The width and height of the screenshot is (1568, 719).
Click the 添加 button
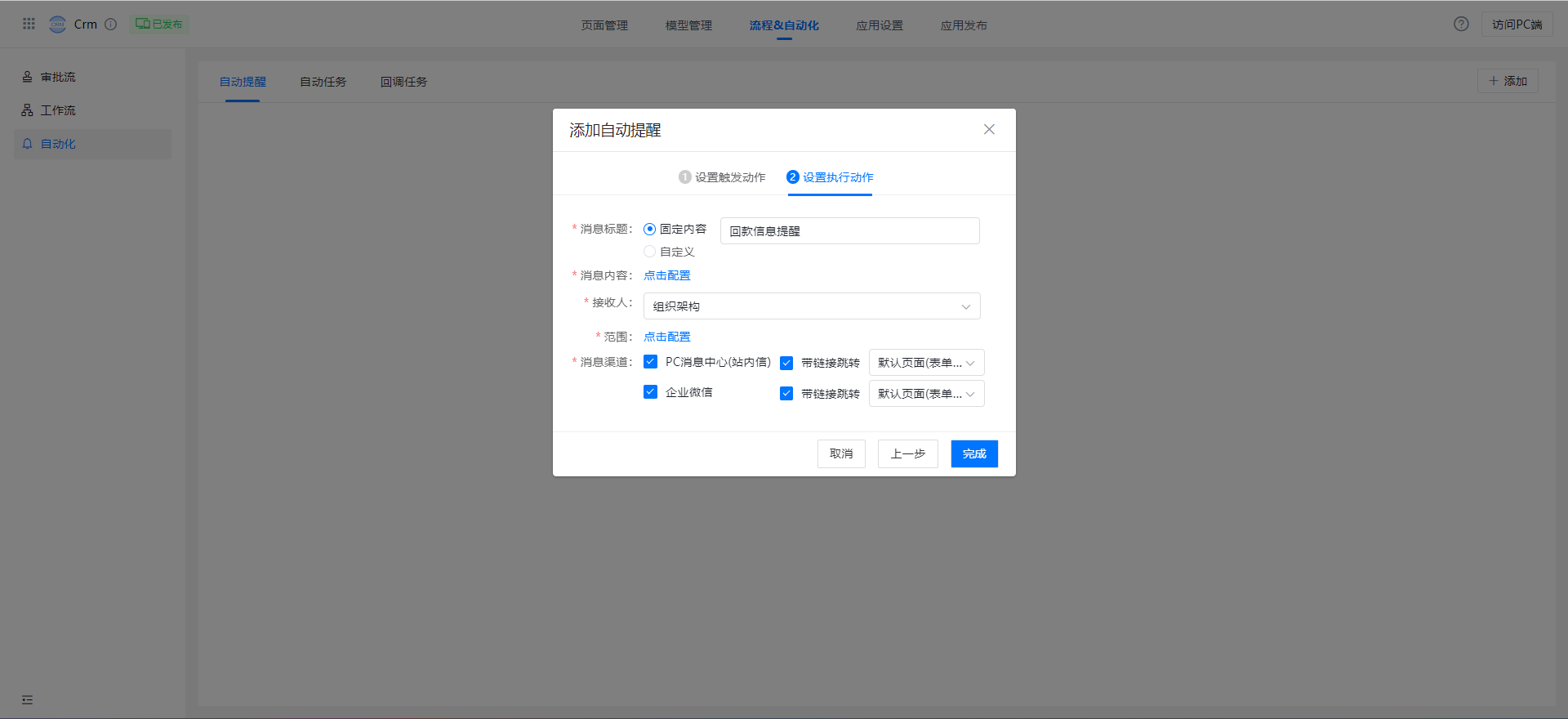1508,81
